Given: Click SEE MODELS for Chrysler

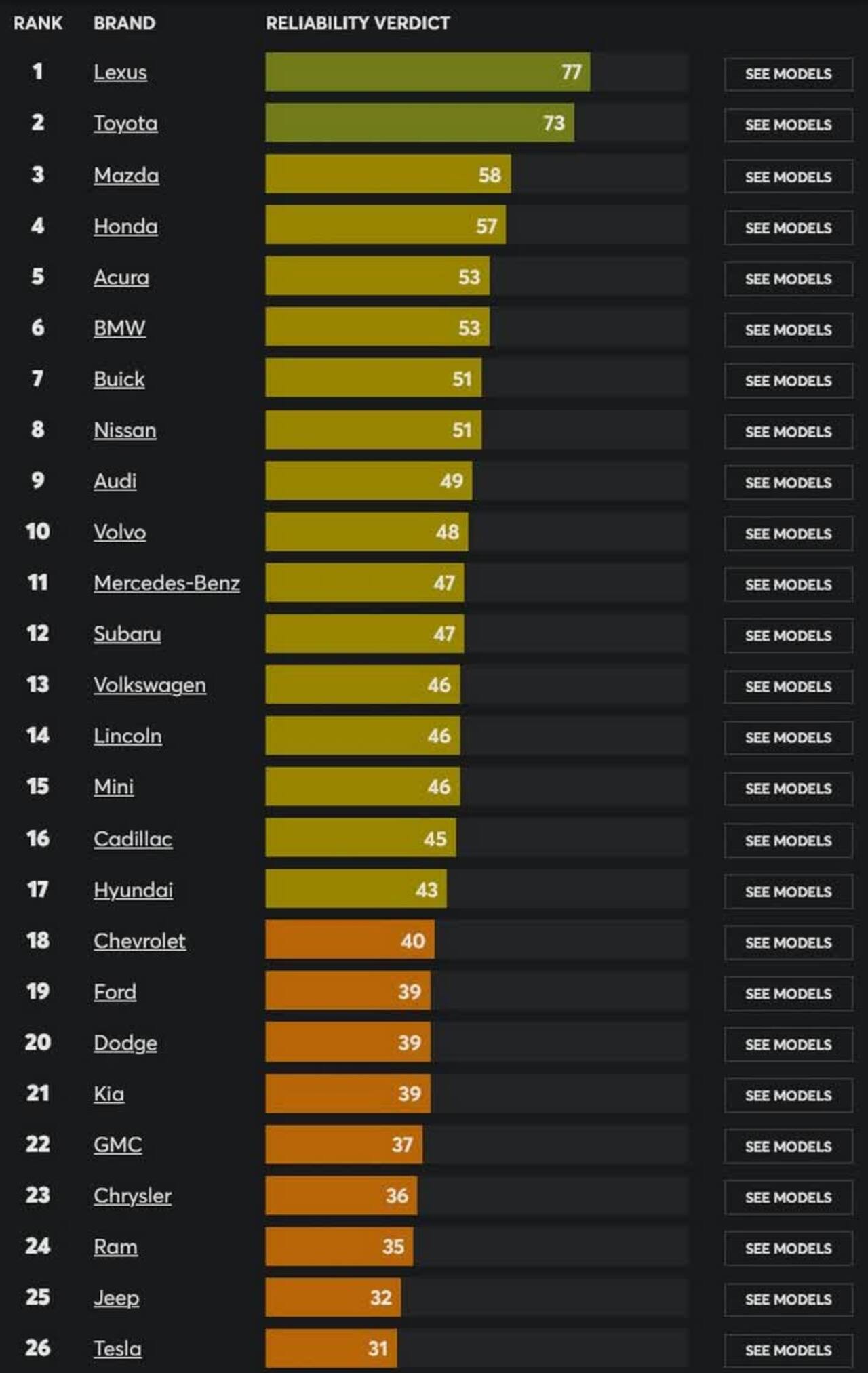Looking at the screenshot, I should tap(789, 1197).
